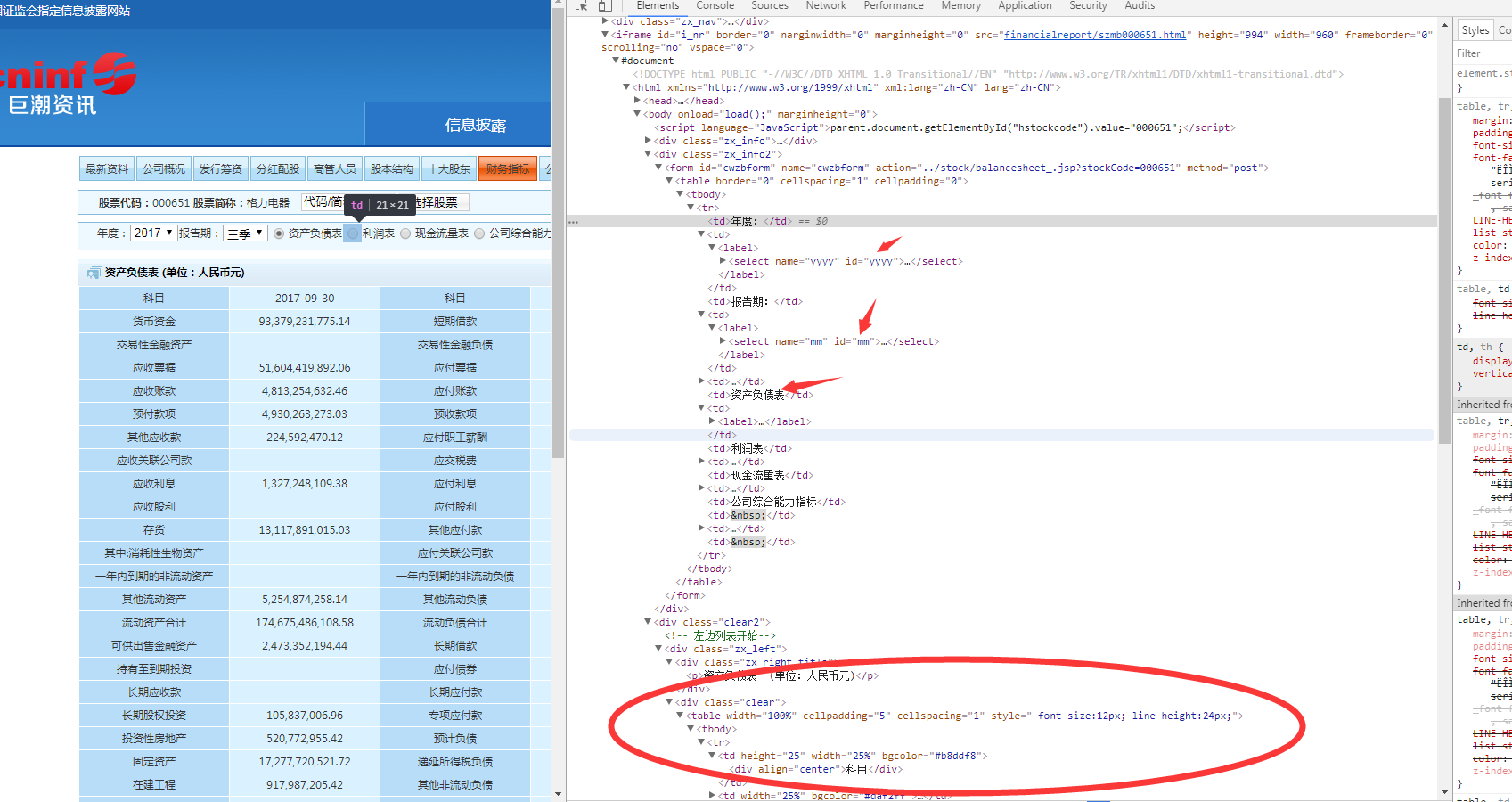Click the 流动资产合计 value 174,675,486,108.58
This screenshot has height=802, width=1512.
(x=305, y=623)
